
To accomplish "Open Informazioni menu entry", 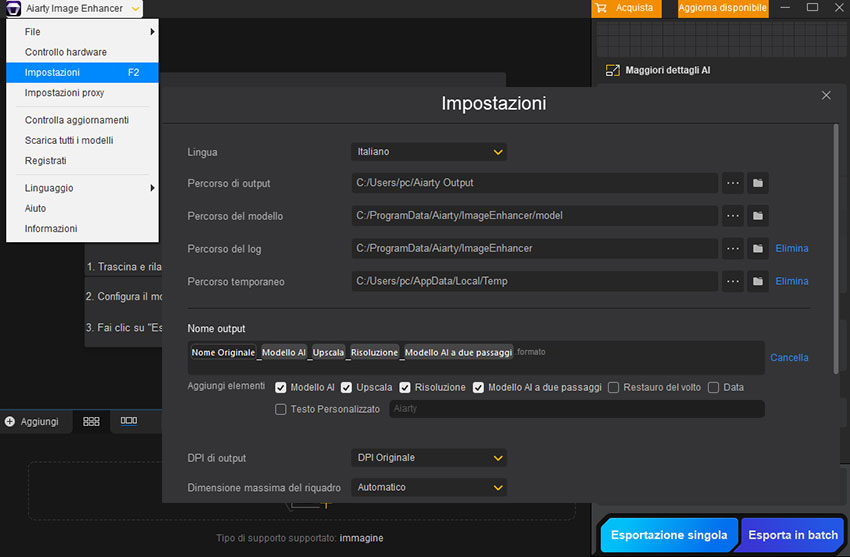I will click(x=82, y=229).
